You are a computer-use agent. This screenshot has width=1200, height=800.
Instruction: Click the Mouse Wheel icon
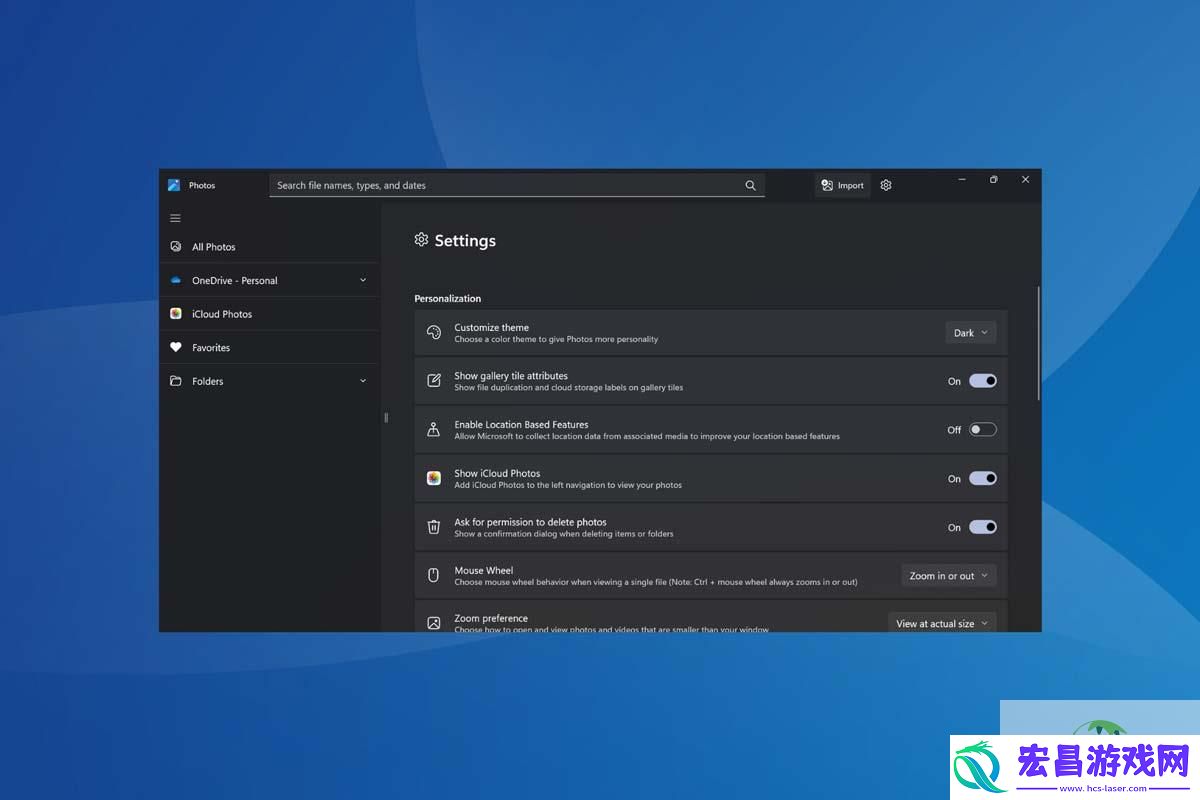coord(434,575)
